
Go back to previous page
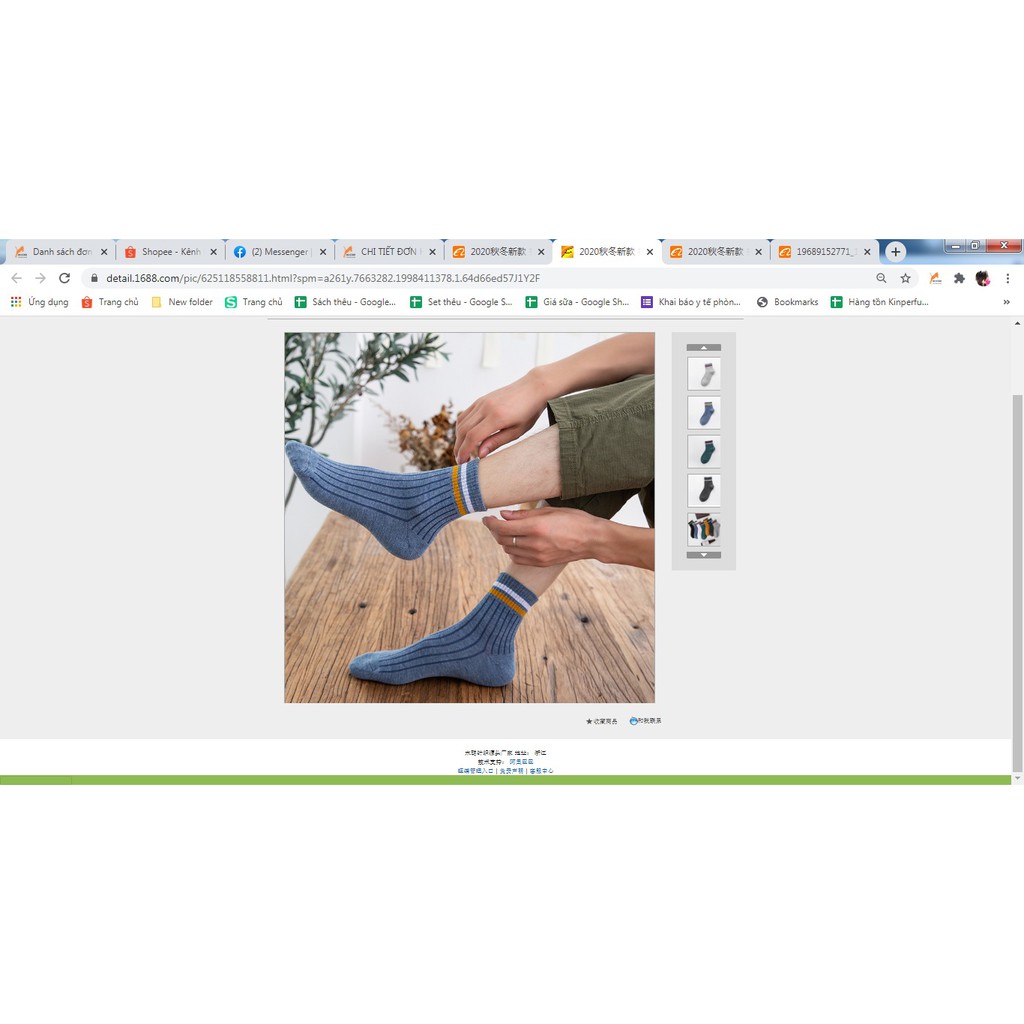point(16,278)
